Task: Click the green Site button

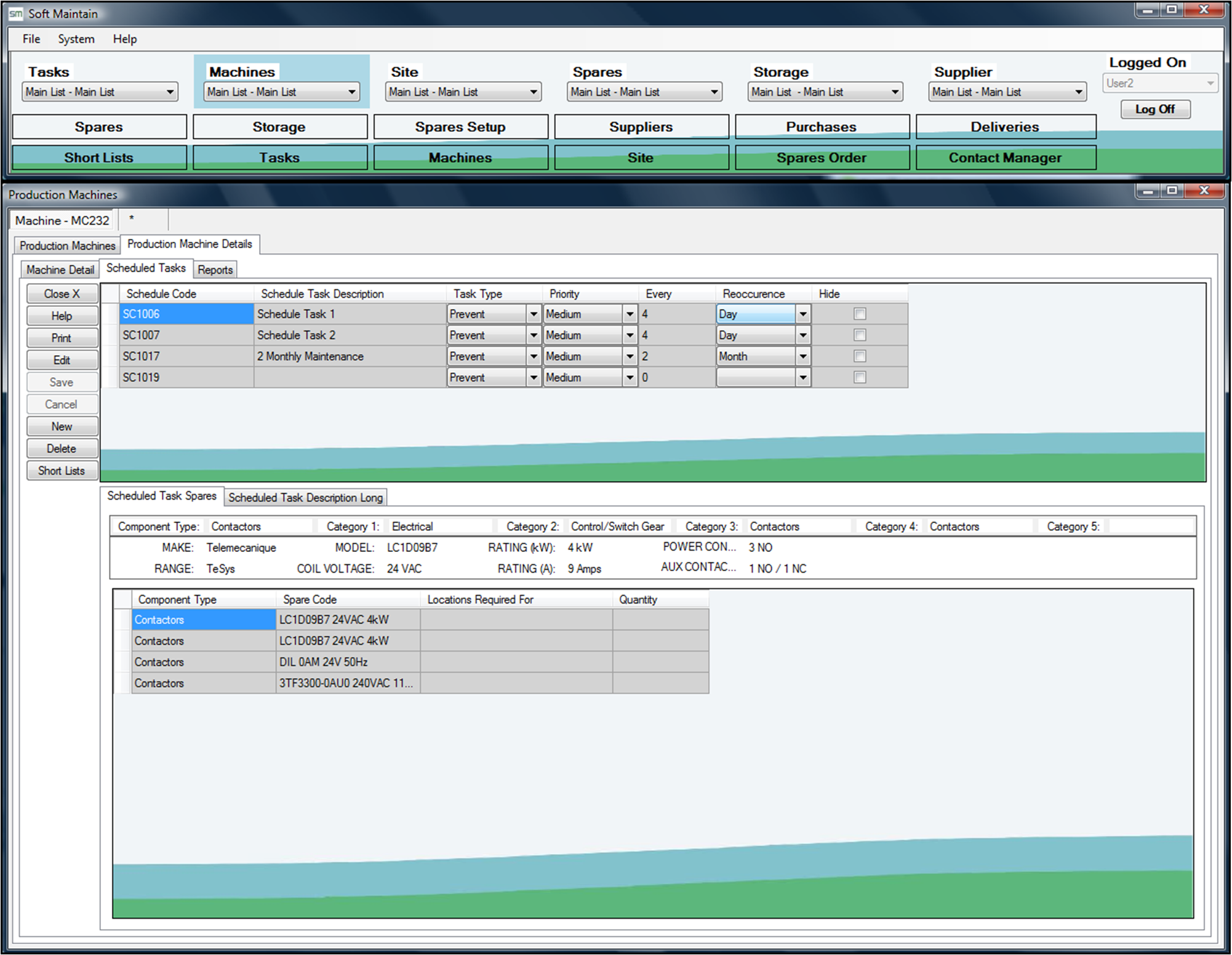Action: click(x=641, y=158)
